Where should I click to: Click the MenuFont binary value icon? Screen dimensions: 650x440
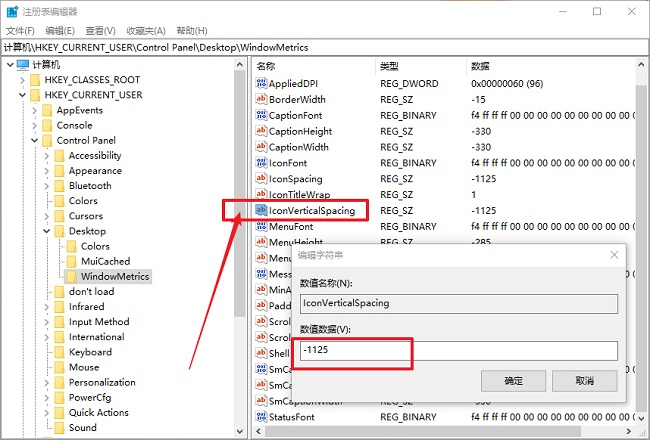[261, 226]
